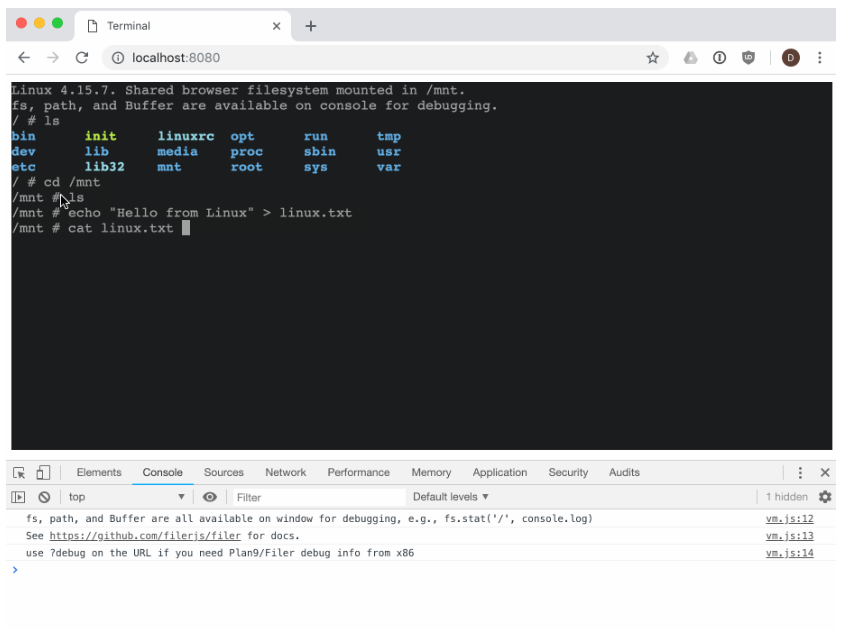Expand the 'top' JavaScript context dropdown

pyautogui.click(x=126, y=497)
